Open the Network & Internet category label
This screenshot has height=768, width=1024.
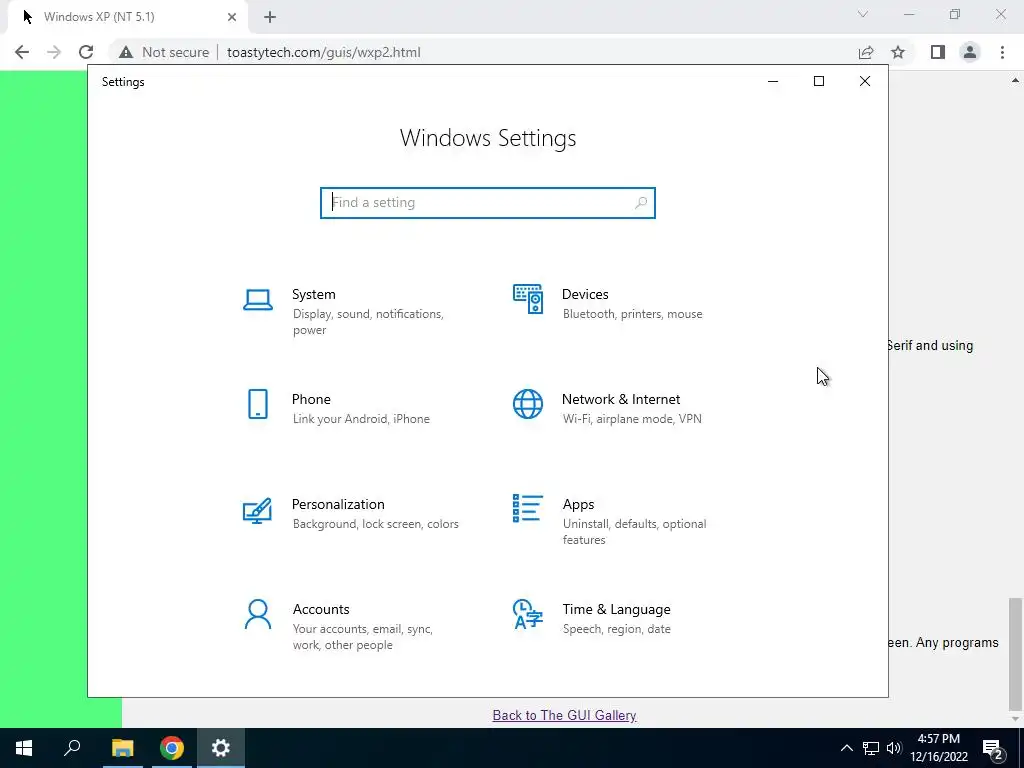tap(621, 400)
